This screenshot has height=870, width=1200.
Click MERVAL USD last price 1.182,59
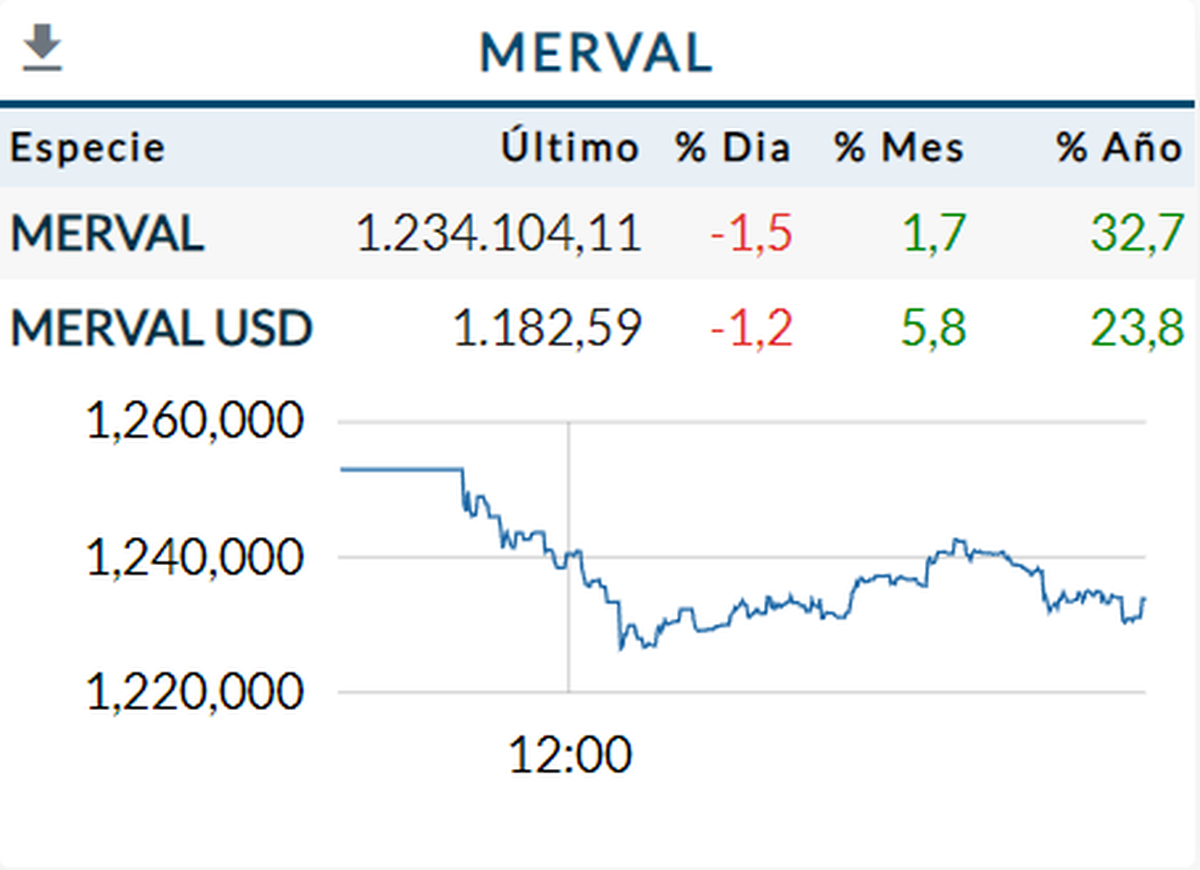pos(547,328)
